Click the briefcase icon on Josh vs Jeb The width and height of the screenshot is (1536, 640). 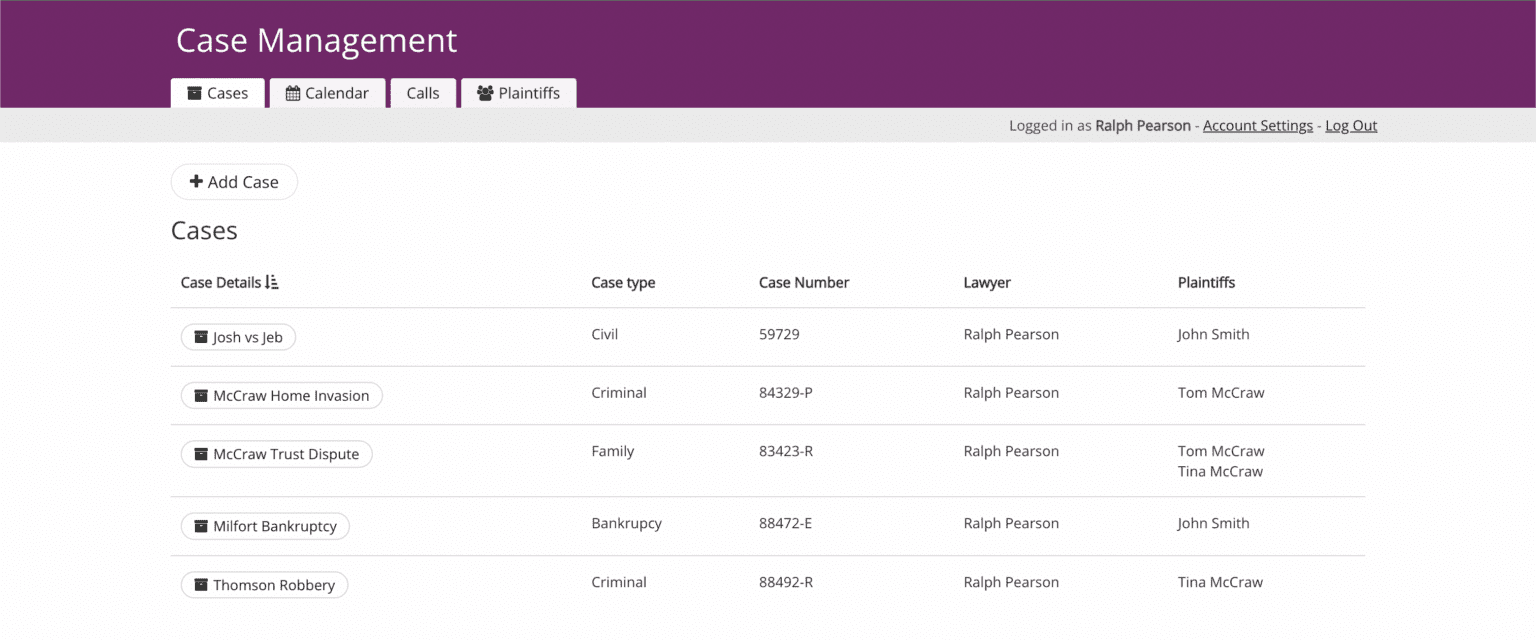[199, 337]
